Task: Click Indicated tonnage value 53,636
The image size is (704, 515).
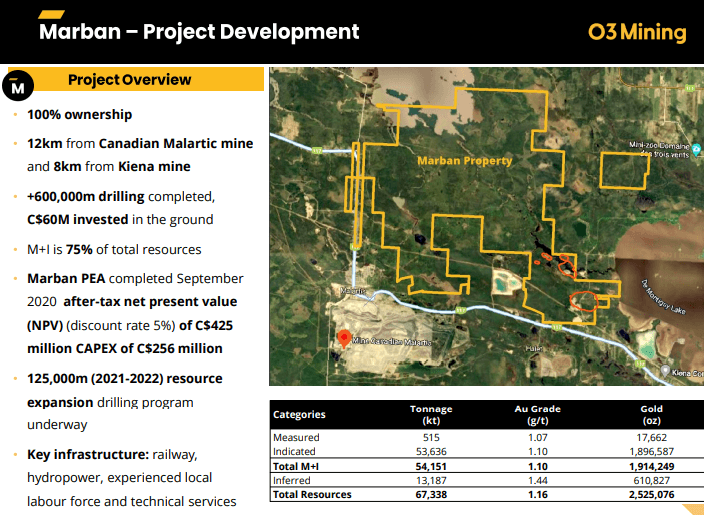Action: point(431,451)
